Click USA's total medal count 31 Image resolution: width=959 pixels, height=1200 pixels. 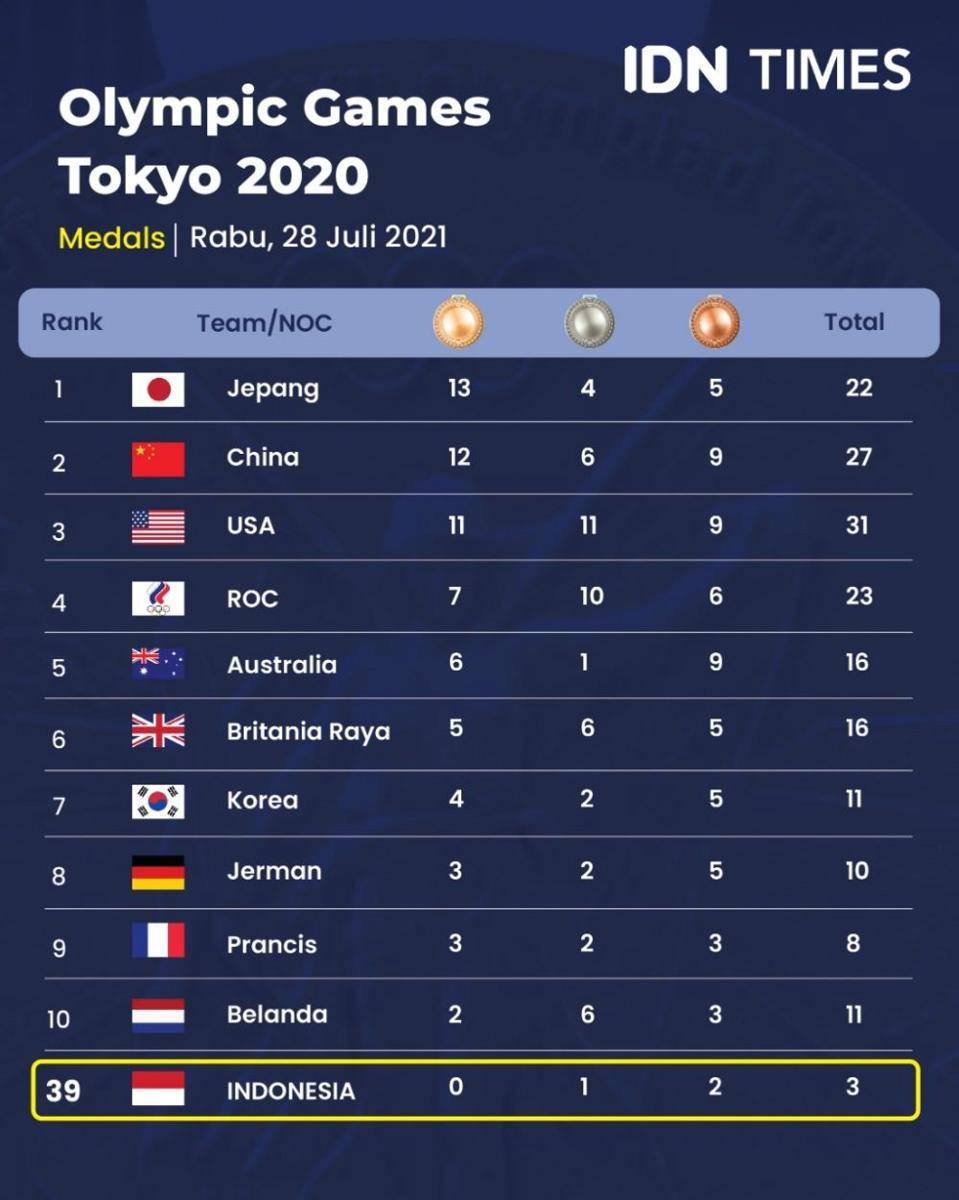(857, 525)
